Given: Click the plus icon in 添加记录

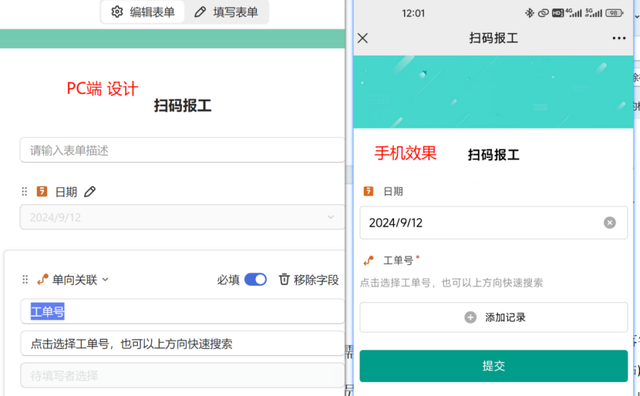Looking at the screenshot, I should 470,317.
